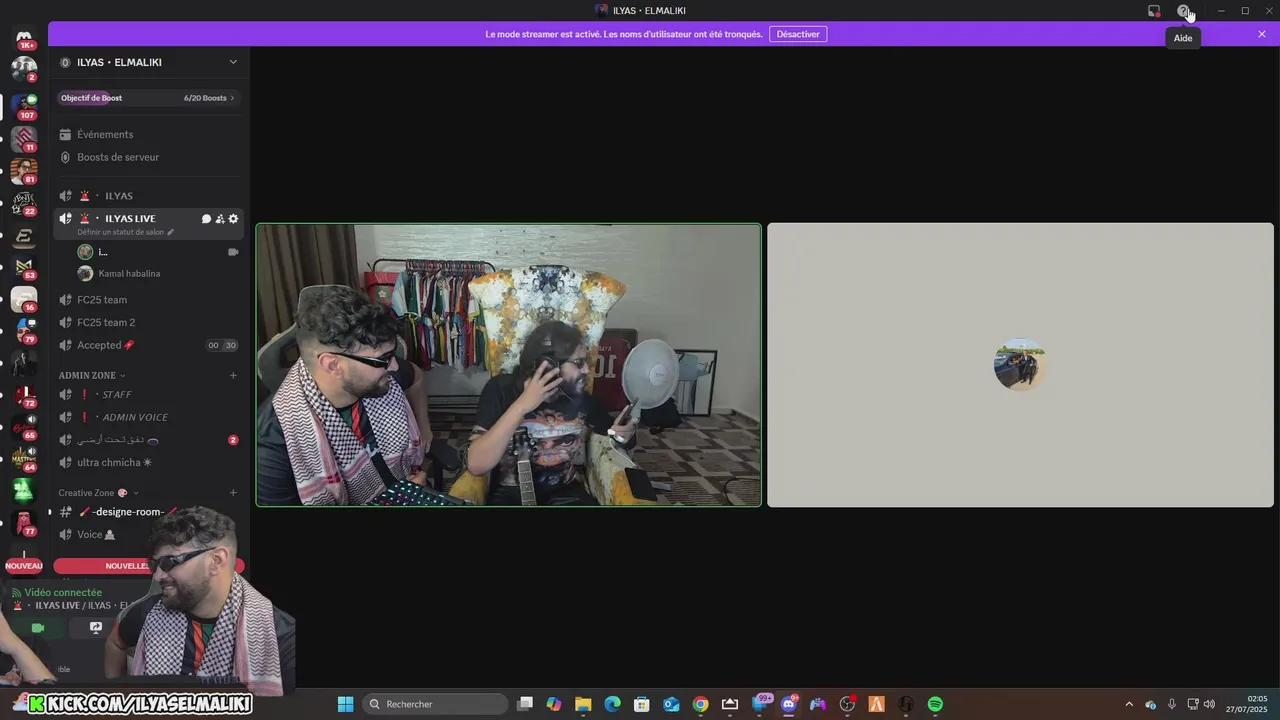Open Google Chrome from taskbar
The height and width of the screenshot is (720, 1280).
[701, 704]
